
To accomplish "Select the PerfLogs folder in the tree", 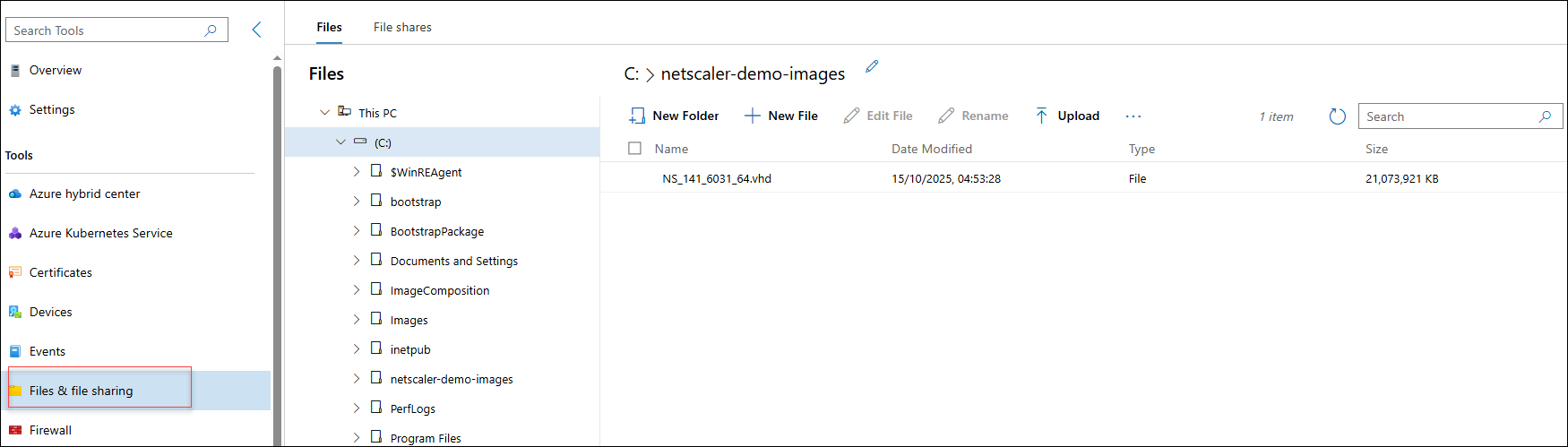I will click(x=413, y=408).
